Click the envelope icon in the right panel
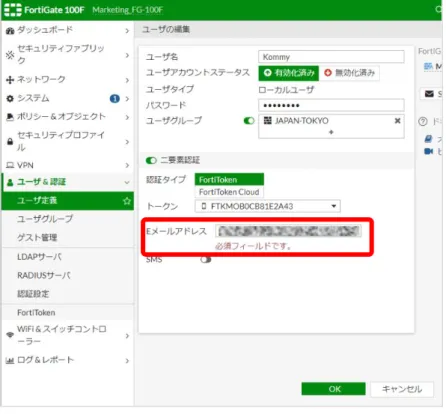Viewport: 446px width, 414px height. 429,94
